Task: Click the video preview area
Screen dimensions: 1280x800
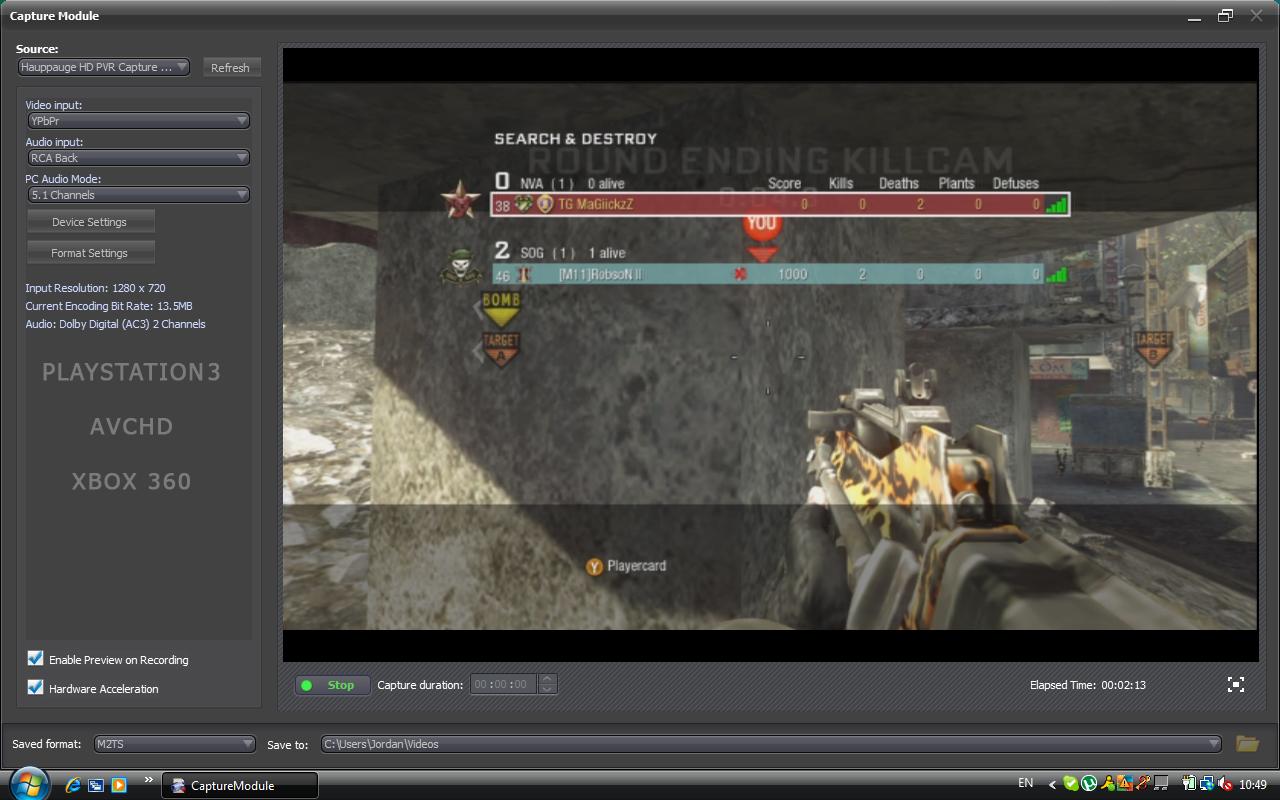Action: (770, 355)
